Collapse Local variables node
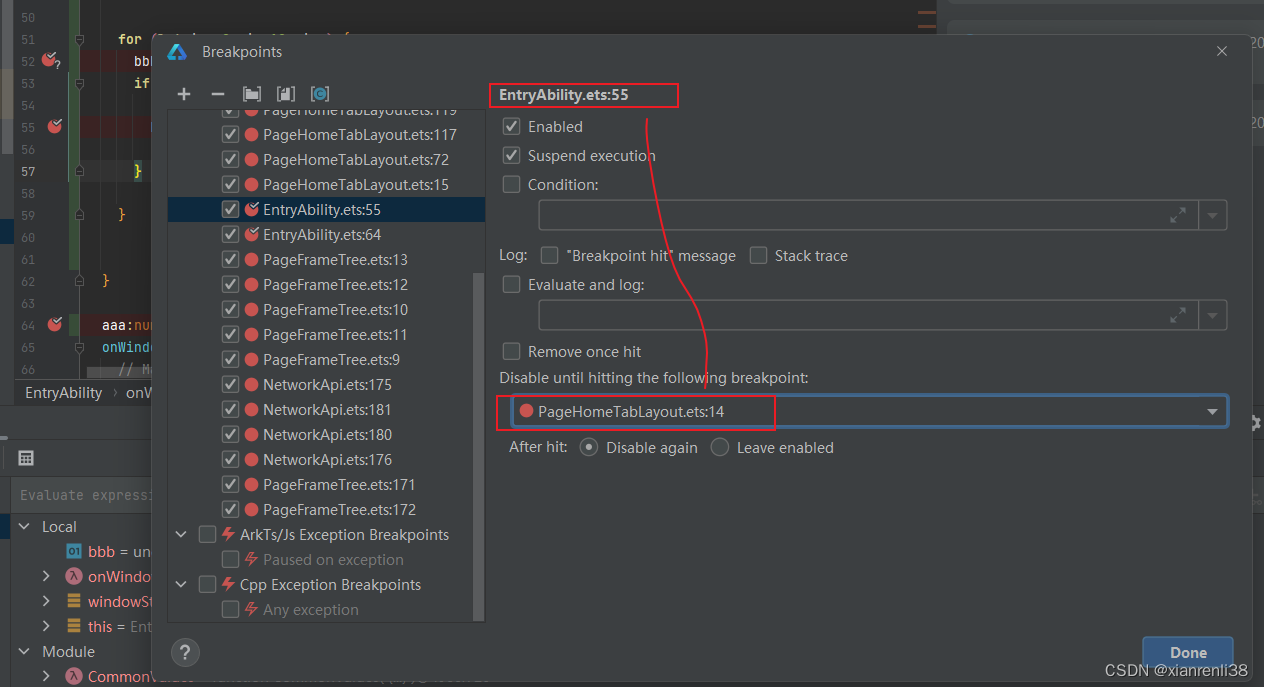Image resolution: width=1264 pixels, height=687 pixels. [23, 527]
